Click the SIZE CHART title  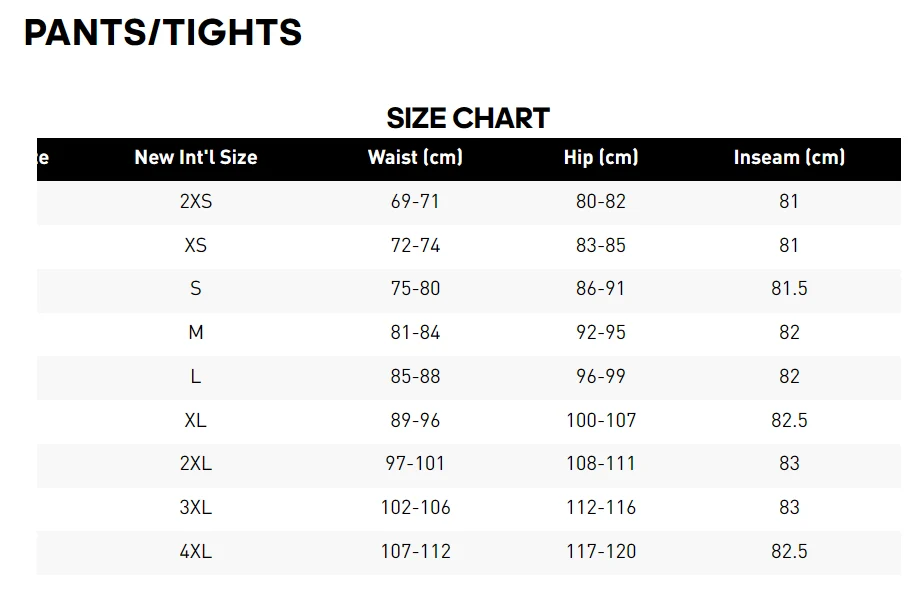pos(468,118)
